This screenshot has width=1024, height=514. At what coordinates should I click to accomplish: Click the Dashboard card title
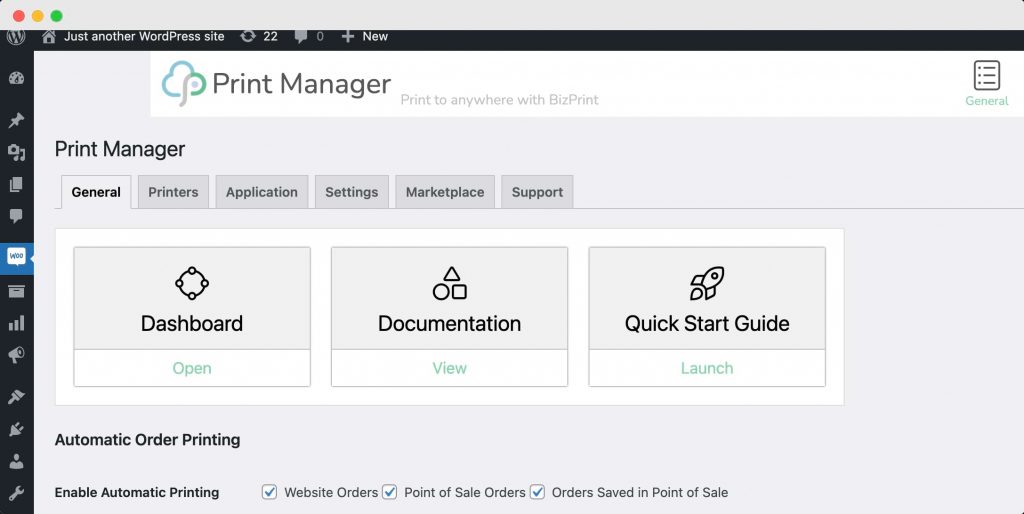pyautogui.click(x=192, y=323)
